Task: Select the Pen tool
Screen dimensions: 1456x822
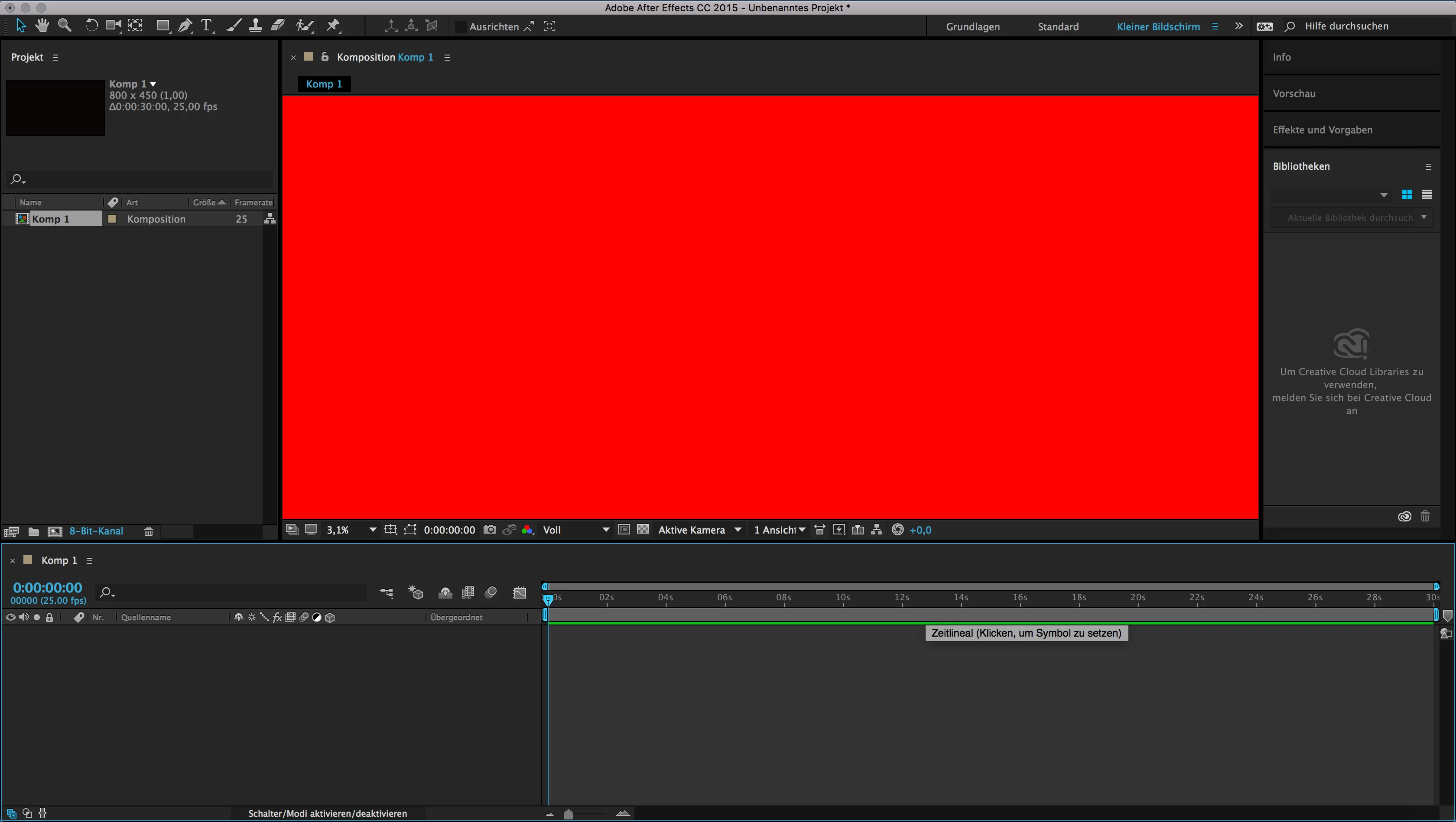Action: pos(185,26)
